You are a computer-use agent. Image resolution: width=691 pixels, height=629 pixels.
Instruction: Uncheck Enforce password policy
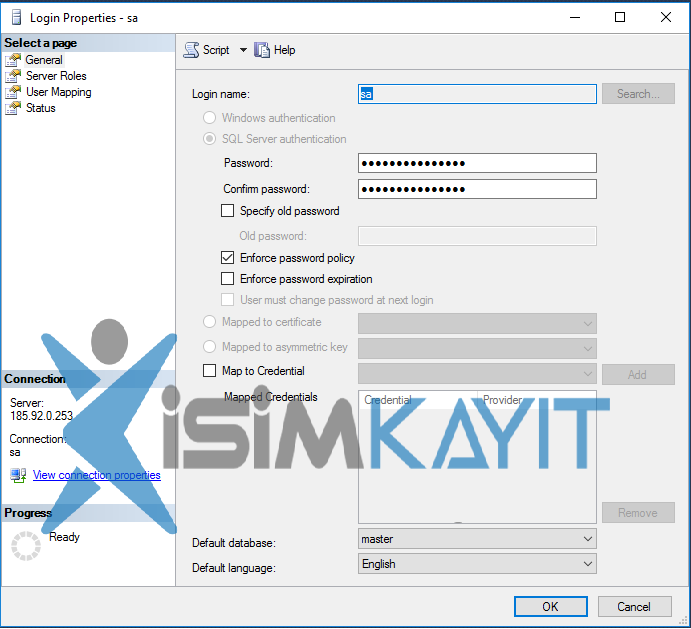click(227, 258)
